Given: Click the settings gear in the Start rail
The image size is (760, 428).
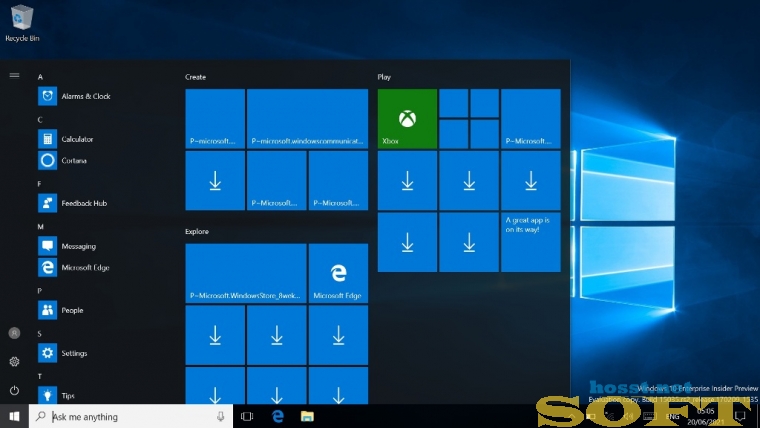Looking at the screenshot, I should (x=15, y=362).
